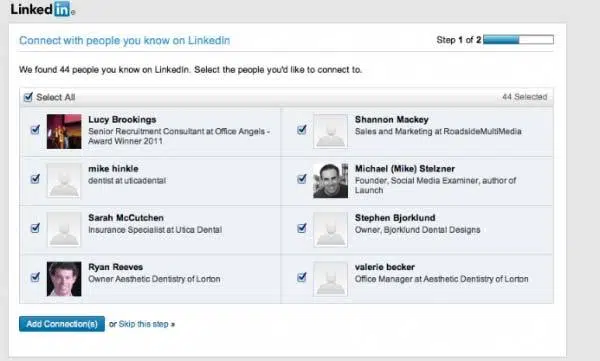Click the '44 Selected' counter text
Image resolution: width=600 pixels, height=361 pixels.
point(525,97)
